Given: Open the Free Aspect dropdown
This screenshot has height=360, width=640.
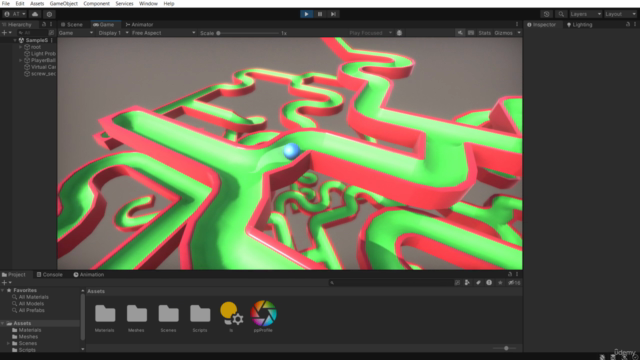Looking at the screenshot, I should pos(163,33).
